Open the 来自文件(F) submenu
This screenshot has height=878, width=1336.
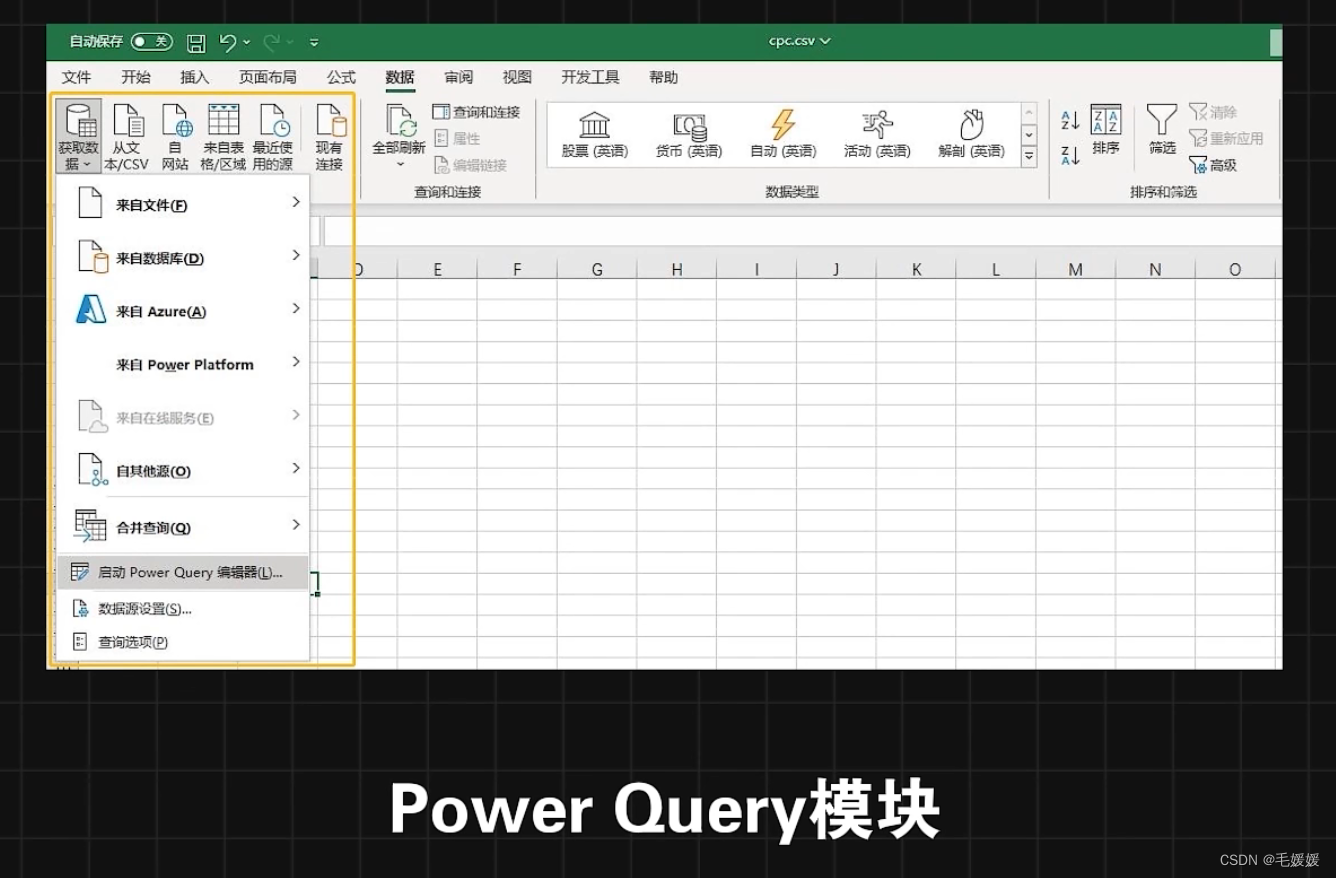tap(183, 204)
